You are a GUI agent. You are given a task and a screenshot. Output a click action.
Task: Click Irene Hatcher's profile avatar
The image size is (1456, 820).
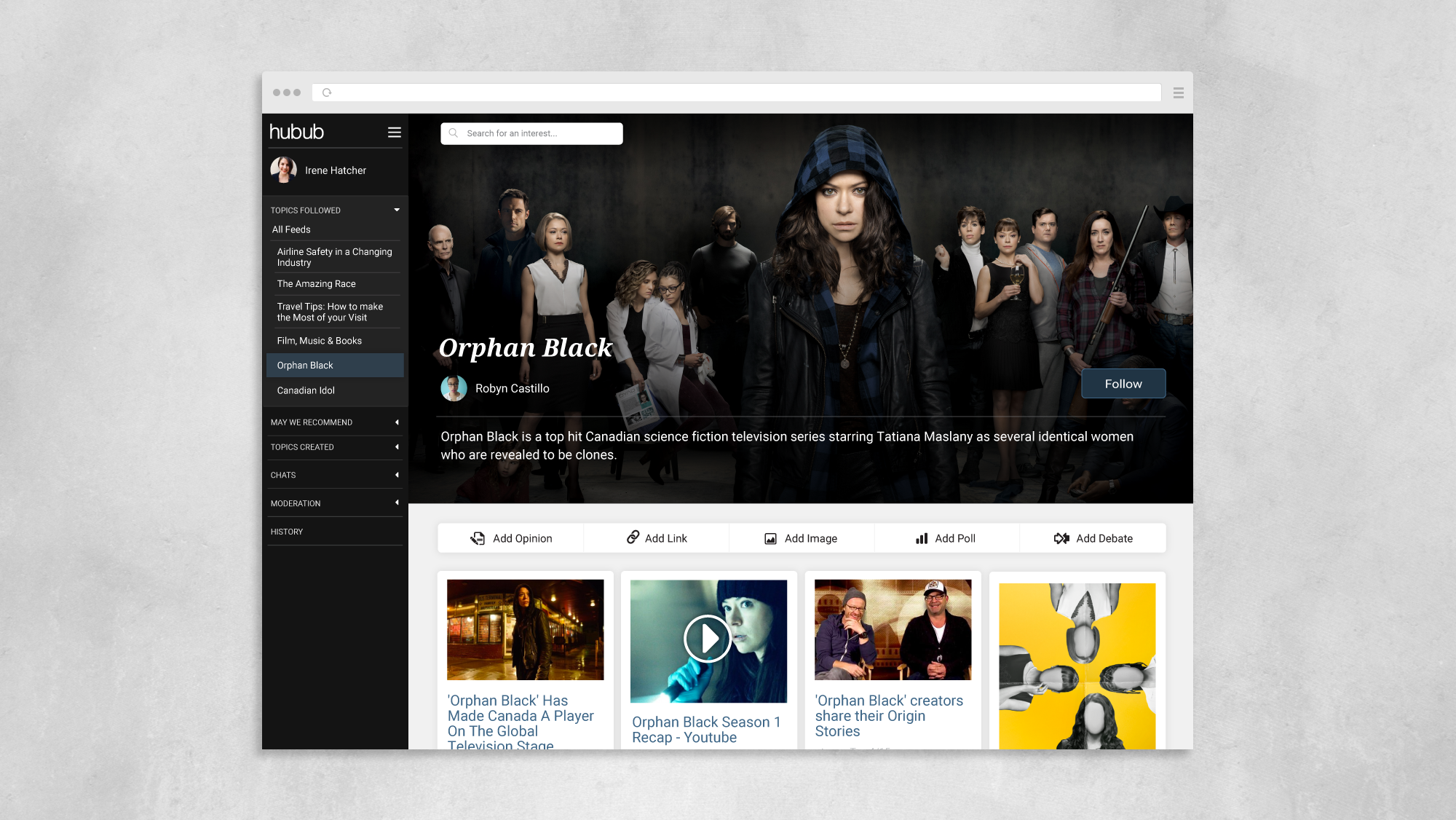(283, 170)
